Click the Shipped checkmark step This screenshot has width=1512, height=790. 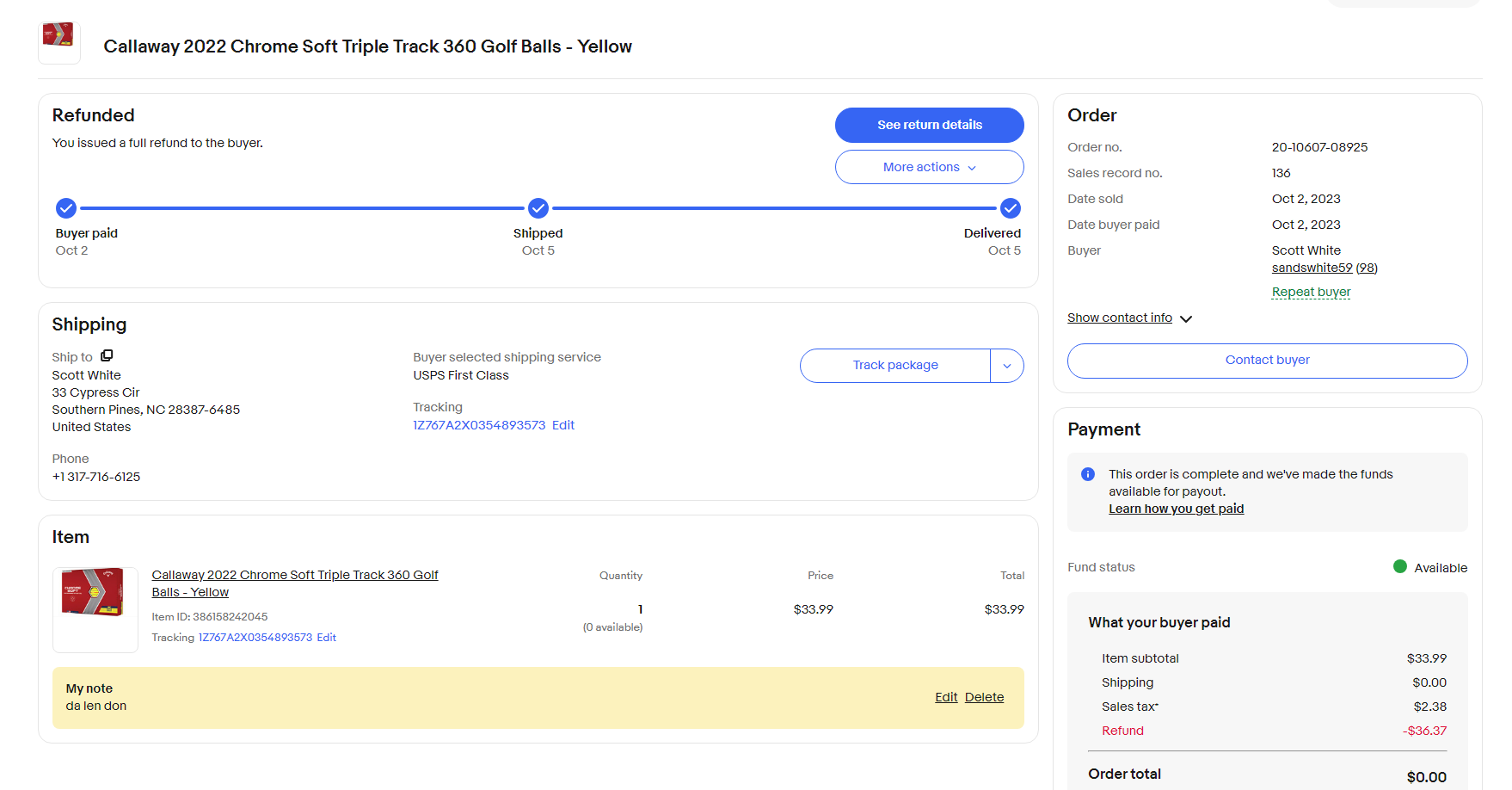tap(538, 208)
